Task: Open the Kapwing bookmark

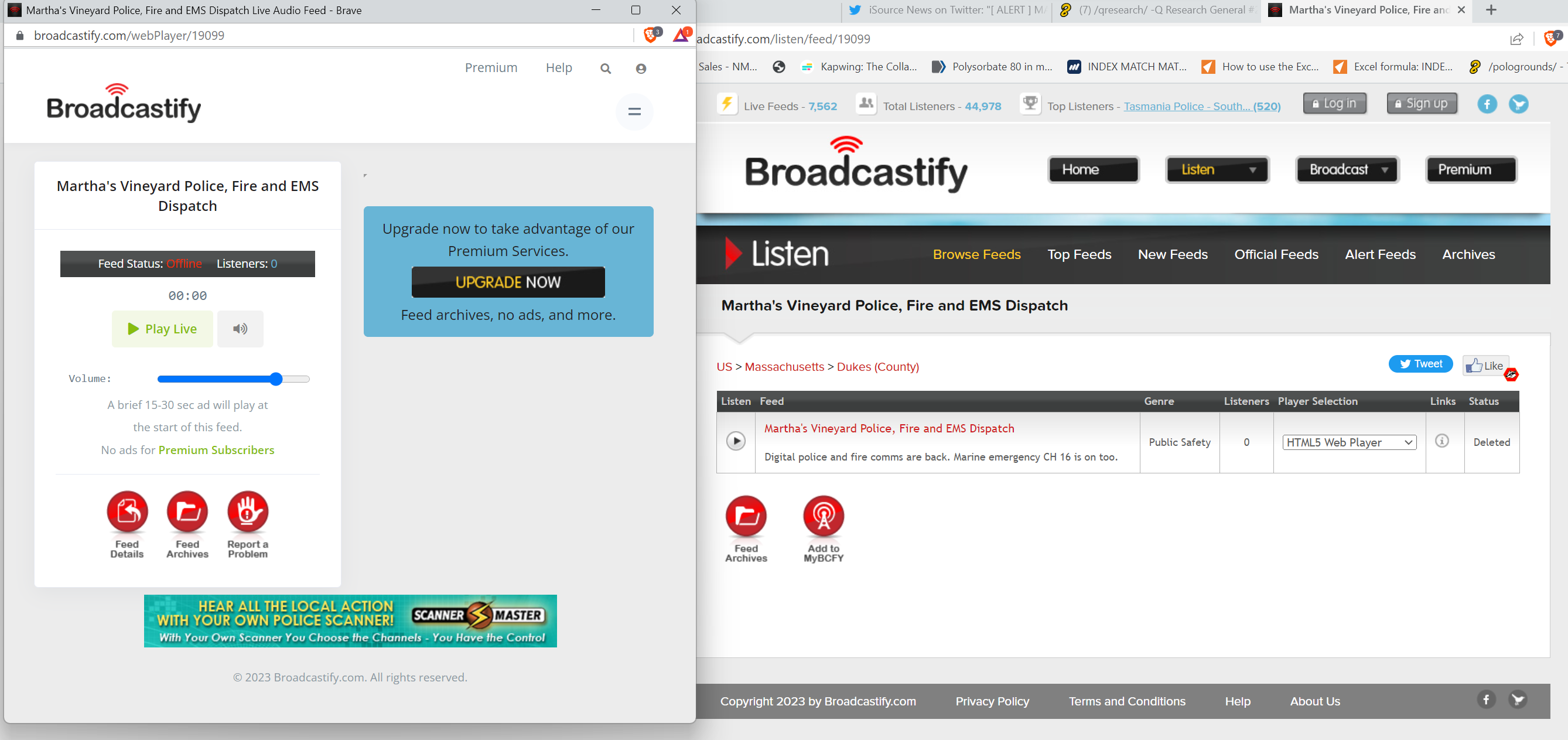Action: point(859,67)
